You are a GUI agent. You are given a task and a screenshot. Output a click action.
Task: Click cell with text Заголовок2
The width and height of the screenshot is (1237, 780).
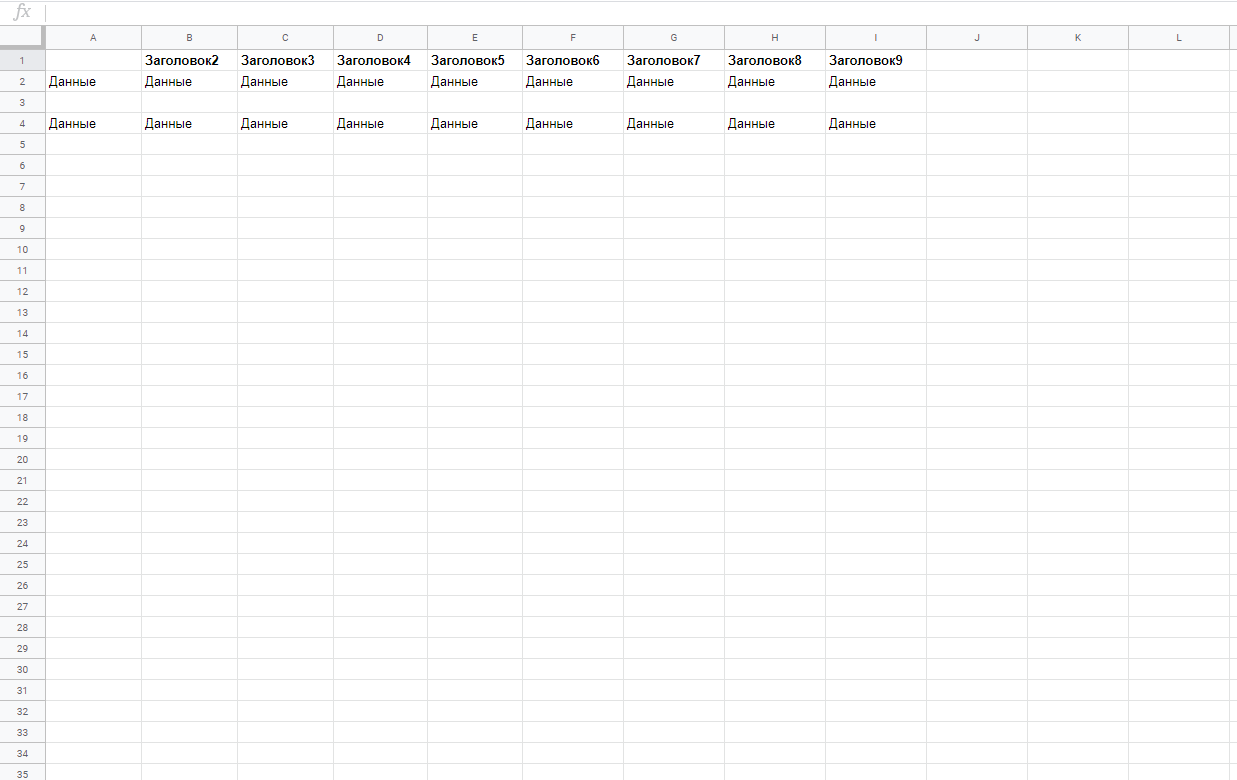(x=189, y=60)
